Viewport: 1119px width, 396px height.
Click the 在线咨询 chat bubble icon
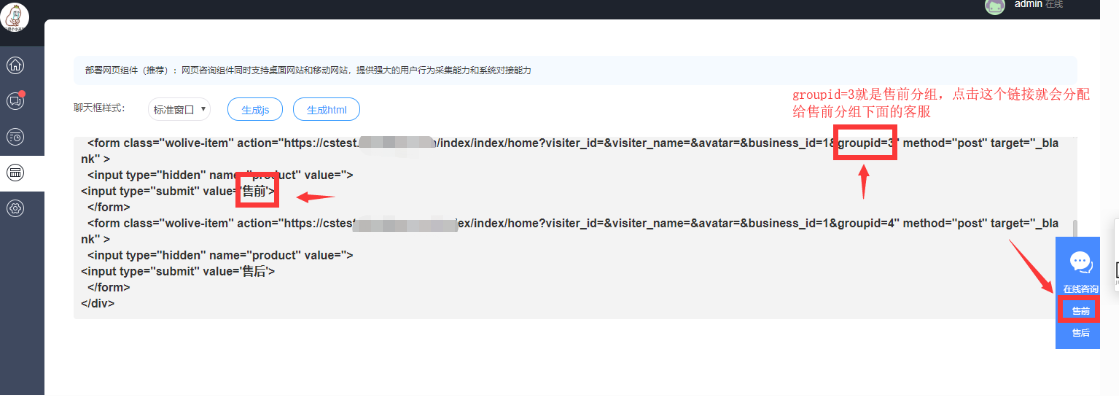point(1080,263)
